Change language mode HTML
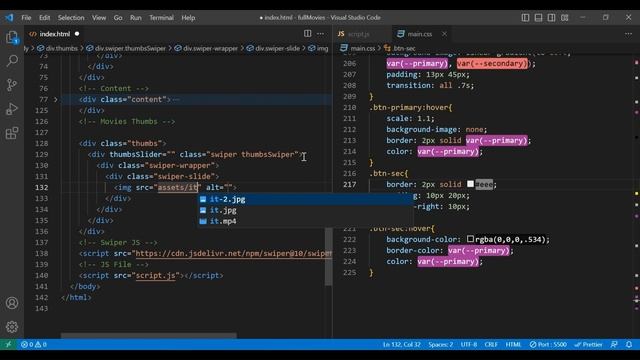Screen dimensions: 640x360 [x=513, y=344]
